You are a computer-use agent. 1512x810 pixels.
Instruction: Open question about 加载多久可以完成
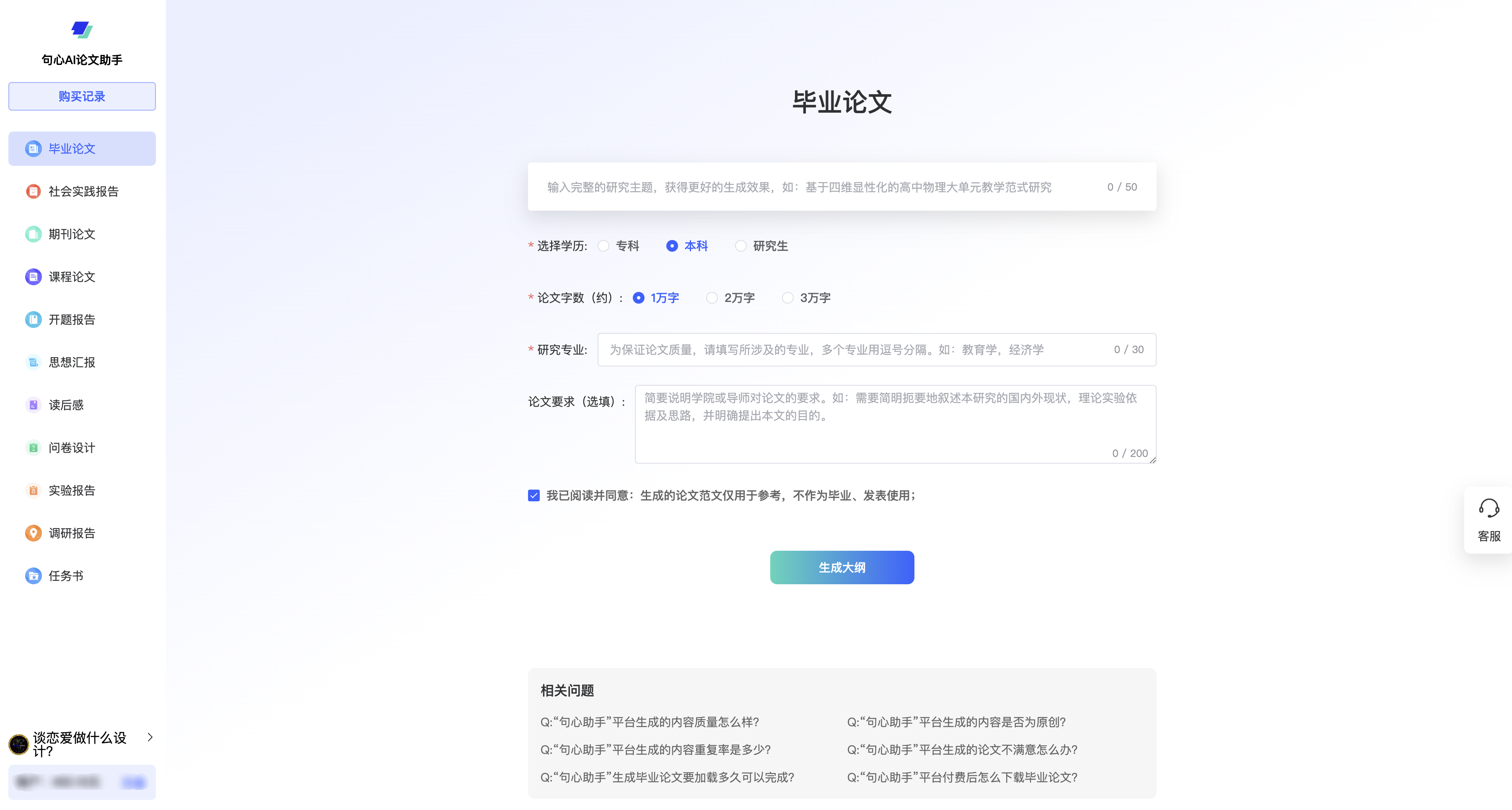(668, 777)
